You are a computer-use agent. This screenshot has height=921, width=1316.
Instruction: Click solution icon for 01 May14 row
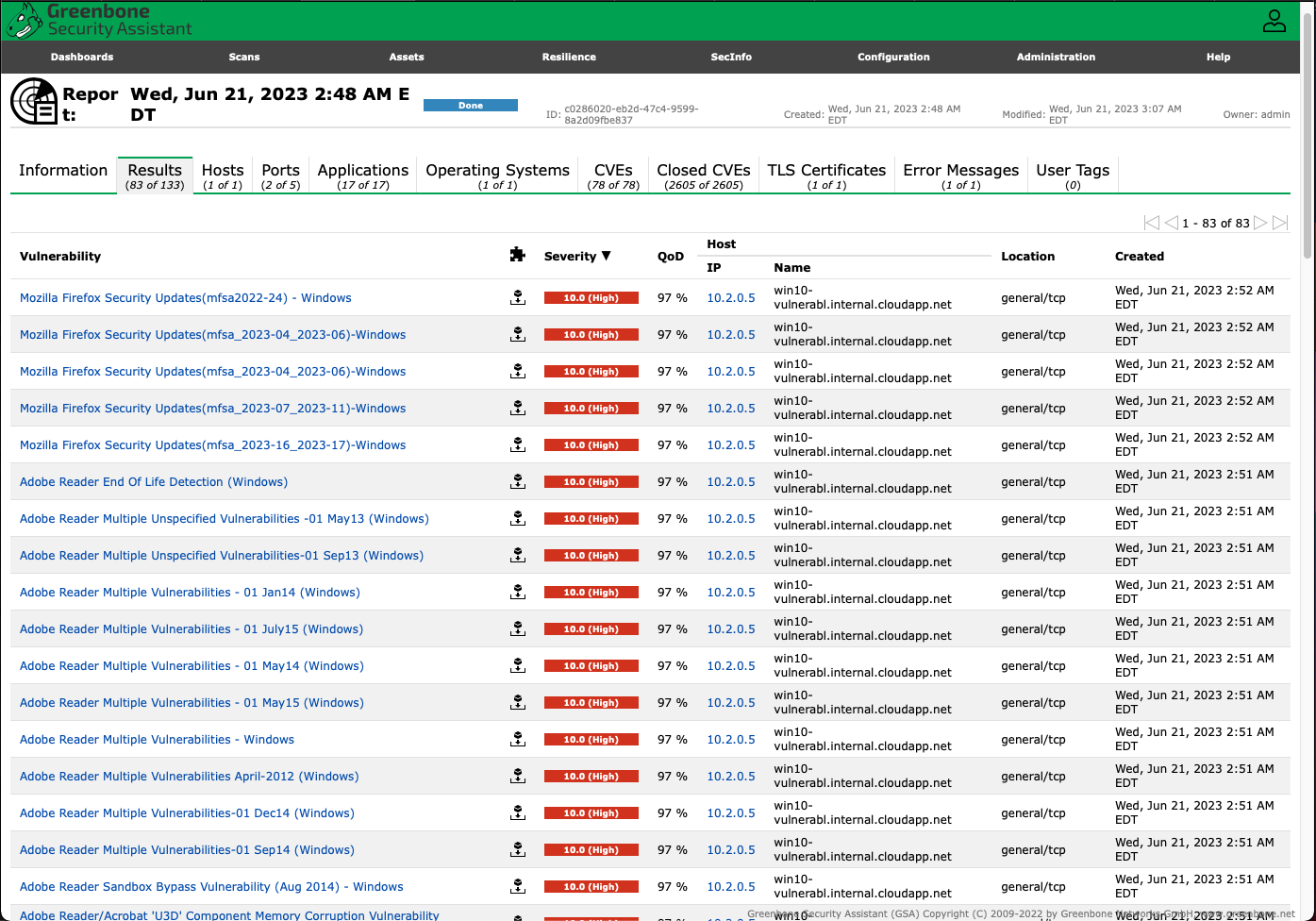pyautogui.click(x=518, y=665)
